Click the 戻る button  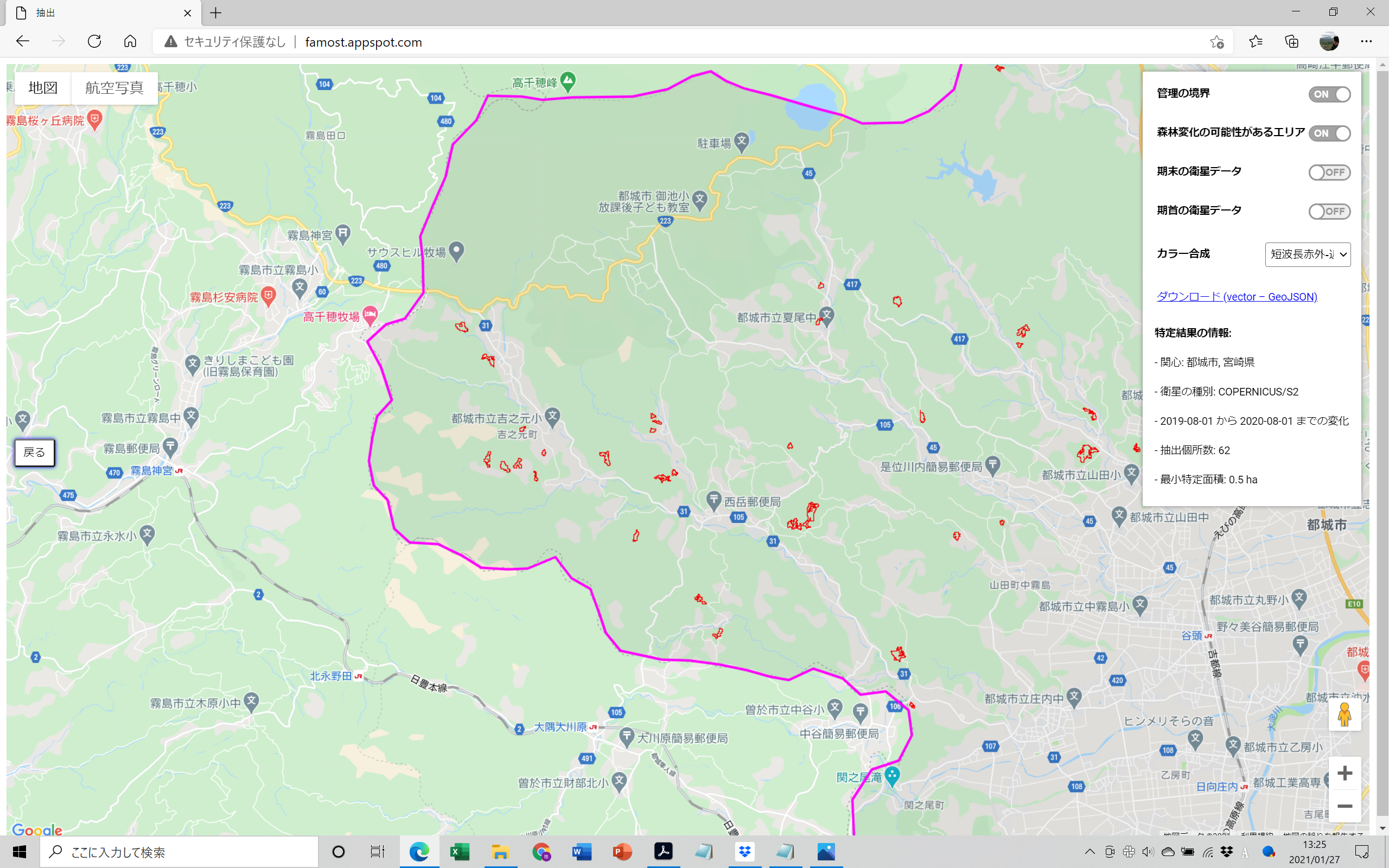(34, 452)
